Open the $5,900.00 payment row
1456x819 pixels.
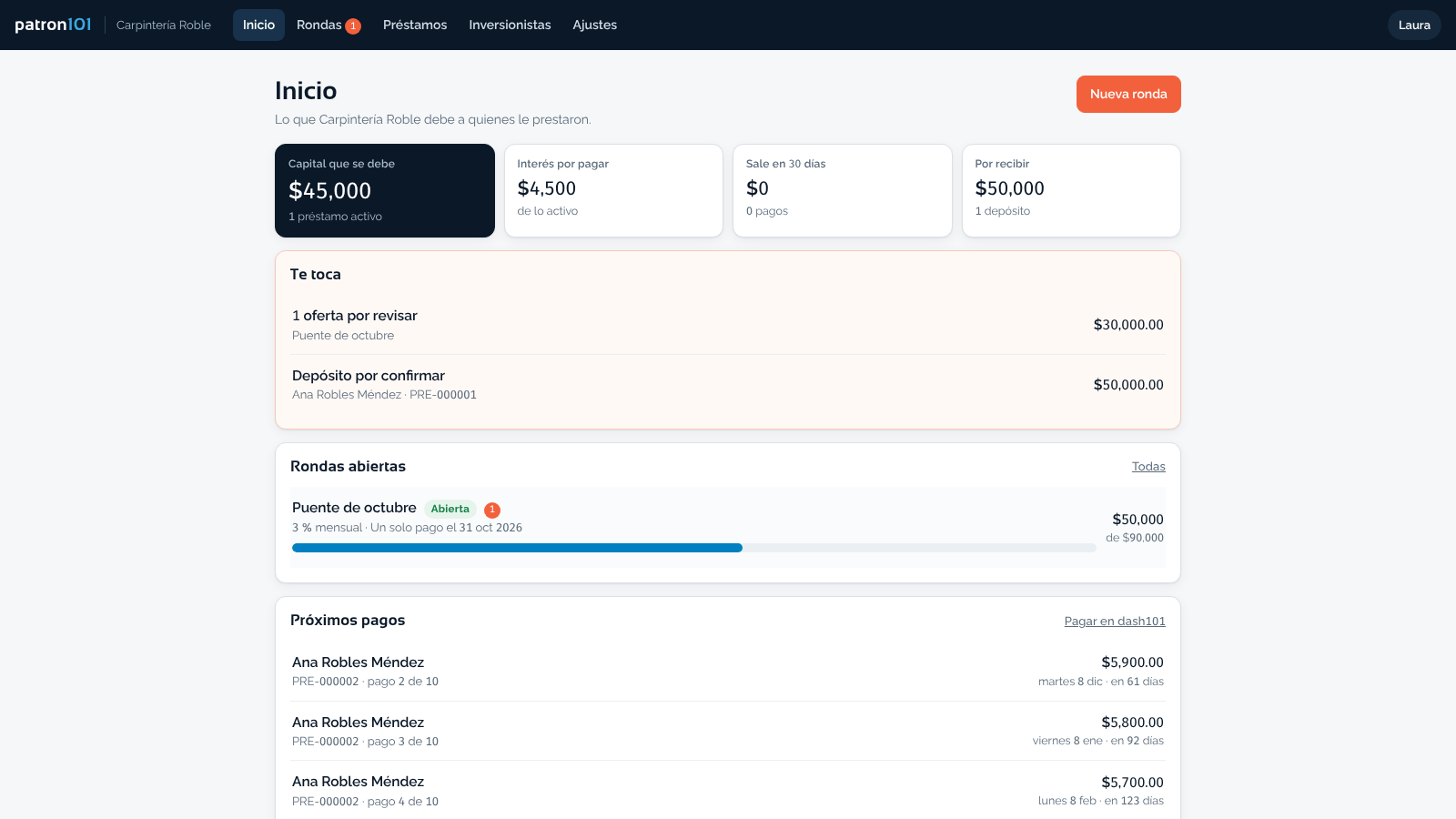(728, 672)
